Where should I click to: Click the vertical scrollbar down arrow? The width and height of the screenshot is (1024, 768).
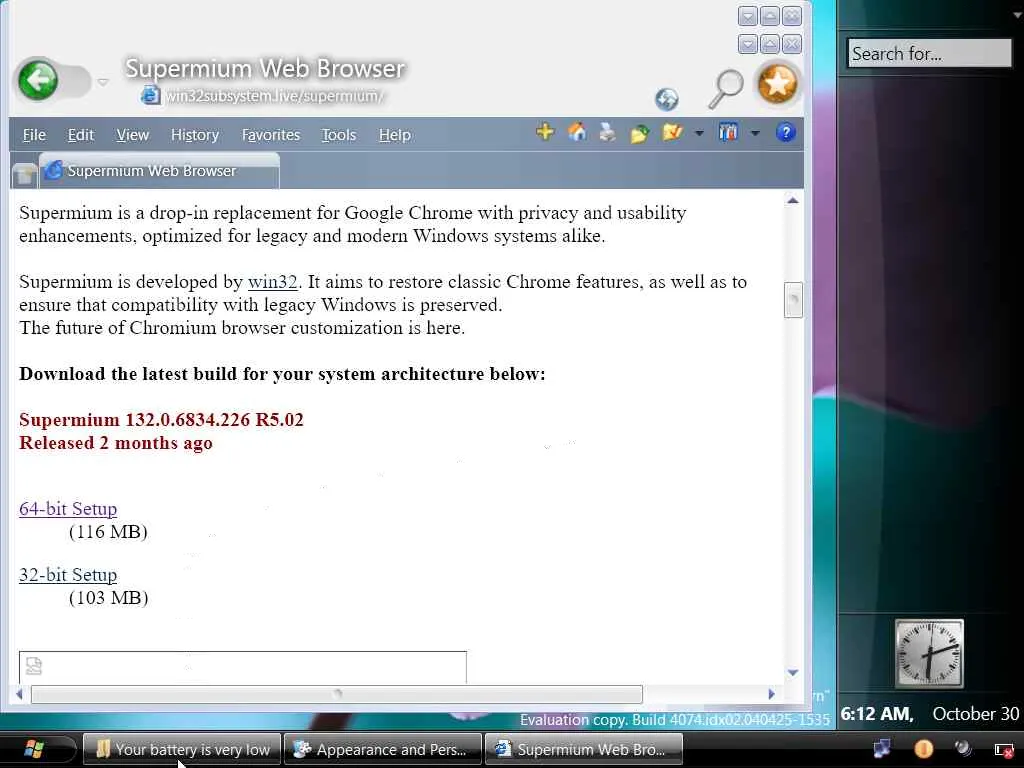click(x=793, y=673)
